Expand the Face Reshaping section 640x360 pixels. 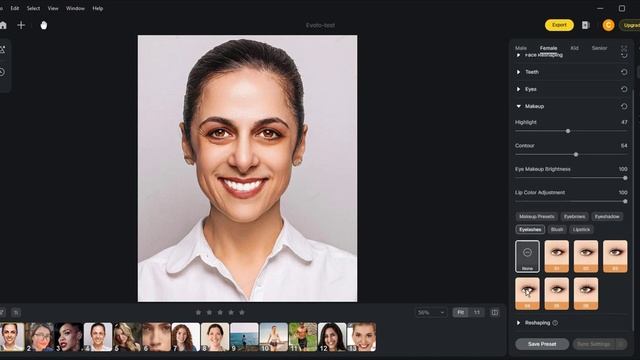[x=518, y=55]
